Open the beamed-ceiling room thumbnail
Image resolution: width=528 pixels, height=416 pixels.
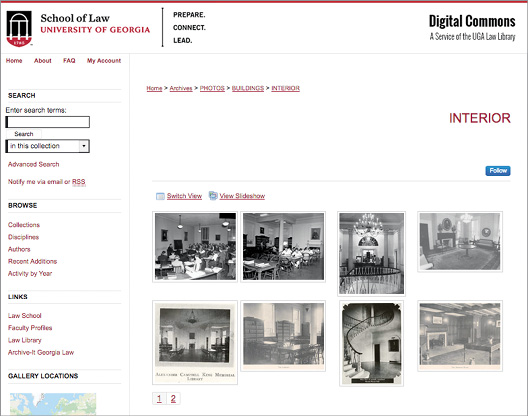(460, 336)
